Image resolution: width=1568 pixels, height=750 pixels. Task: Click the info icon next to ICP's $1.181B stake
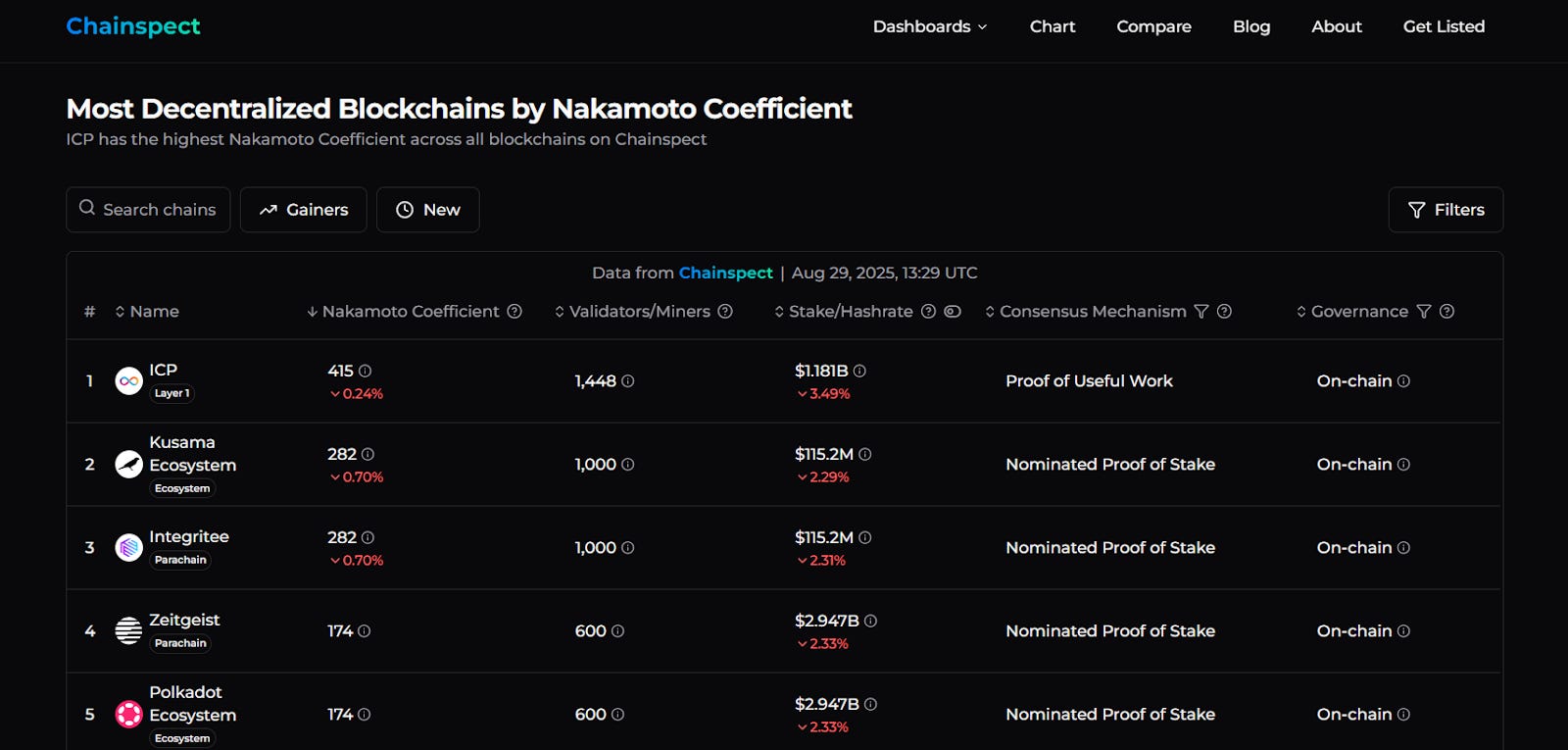(859, 372)
